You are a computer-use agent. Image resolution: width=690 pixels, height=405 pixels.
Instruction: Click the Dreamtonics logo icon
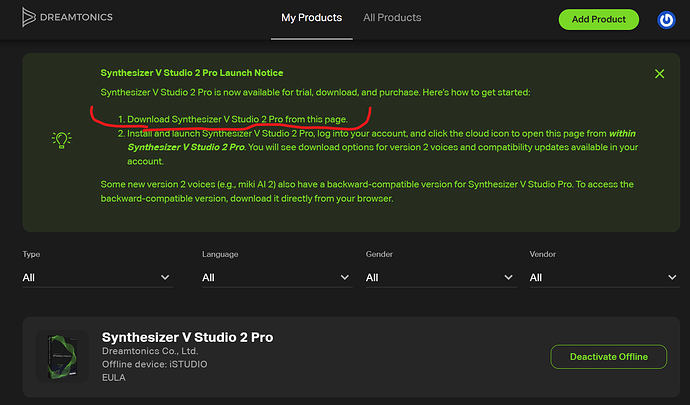[x=29, y=17]
